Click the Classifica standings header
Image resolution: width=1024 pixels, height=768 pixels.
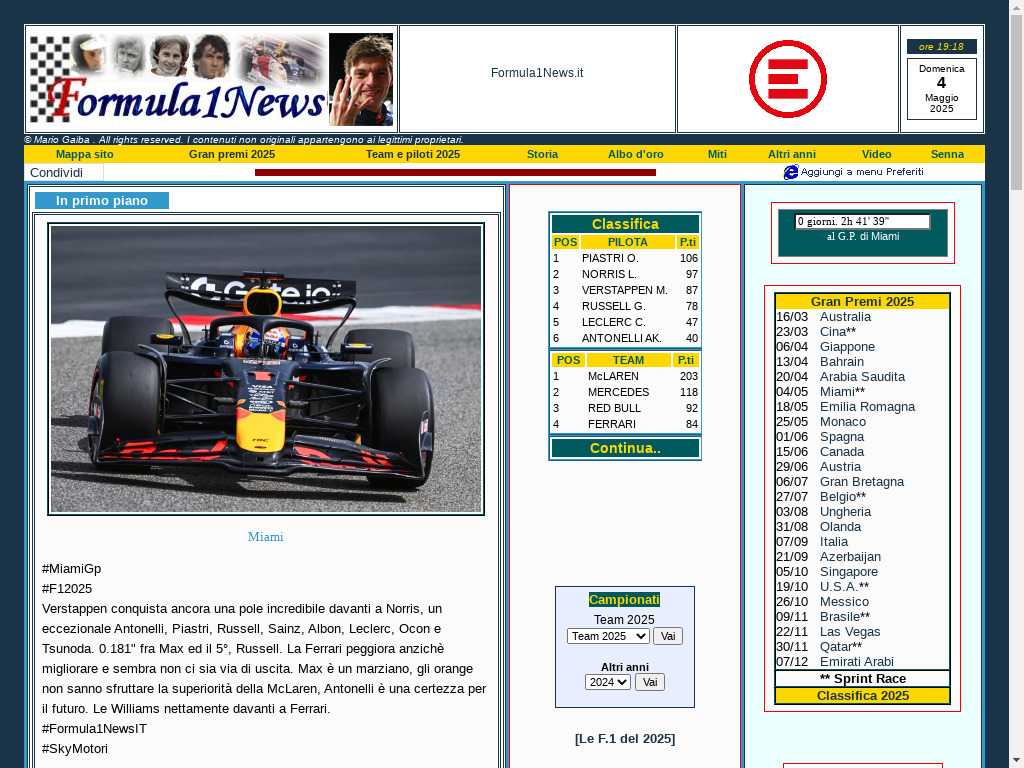coord(625,224)
